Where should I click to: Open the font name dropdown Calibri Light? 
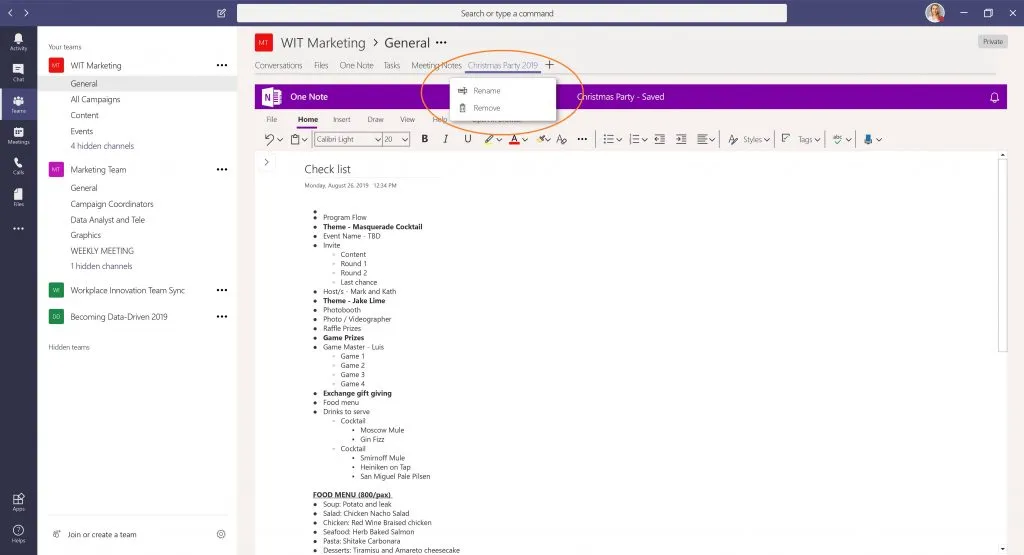point(348,139)
